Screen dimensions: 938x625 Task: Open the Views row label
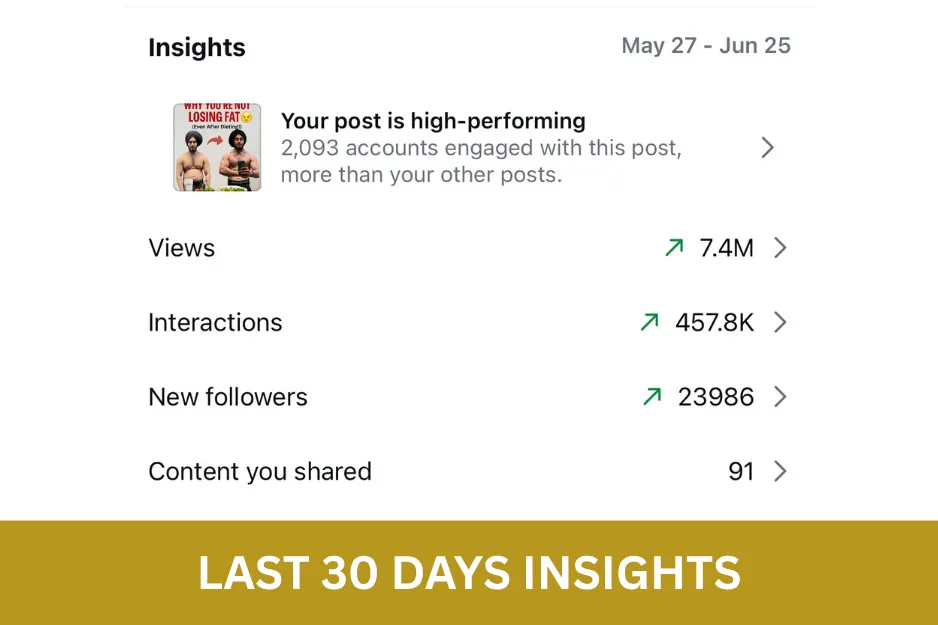point(181,248)
